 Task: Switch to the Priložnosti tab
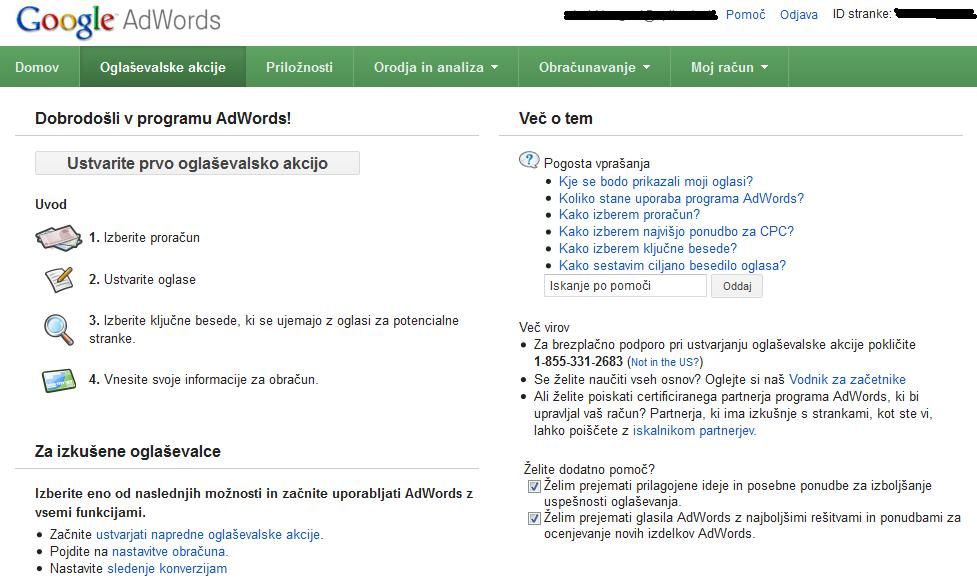point(299,68)
